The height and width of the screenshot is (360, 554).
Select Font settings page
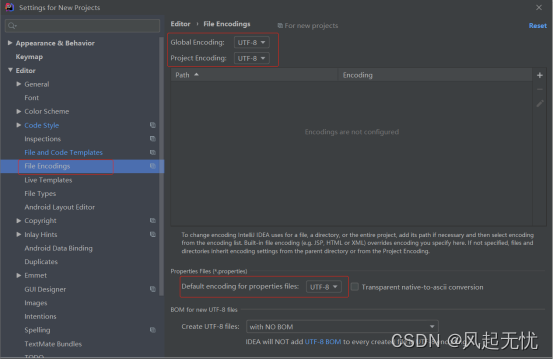tap(31, 98)
